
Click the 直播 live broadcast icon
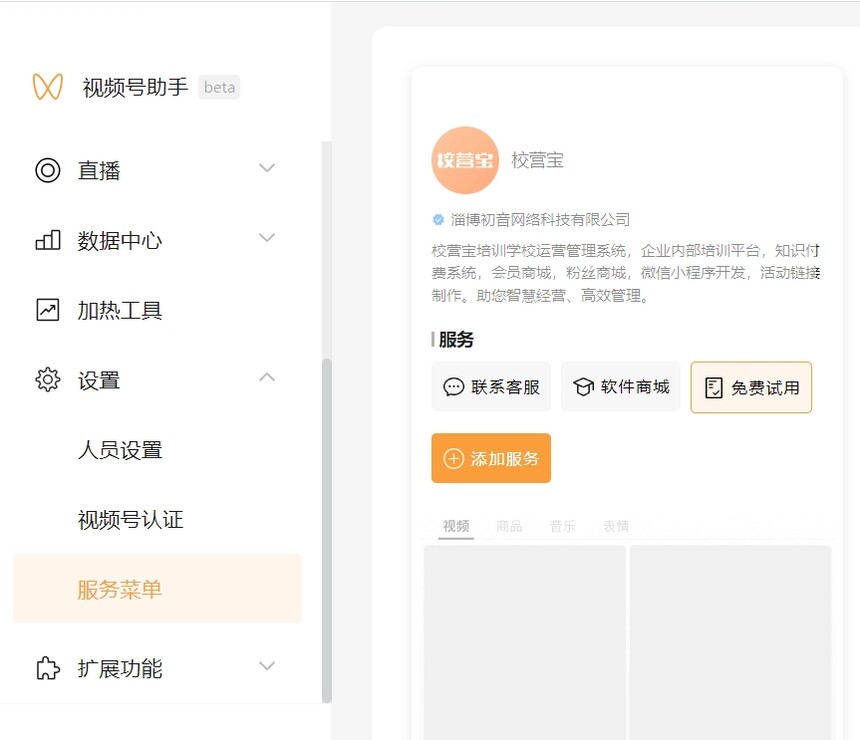48,170
